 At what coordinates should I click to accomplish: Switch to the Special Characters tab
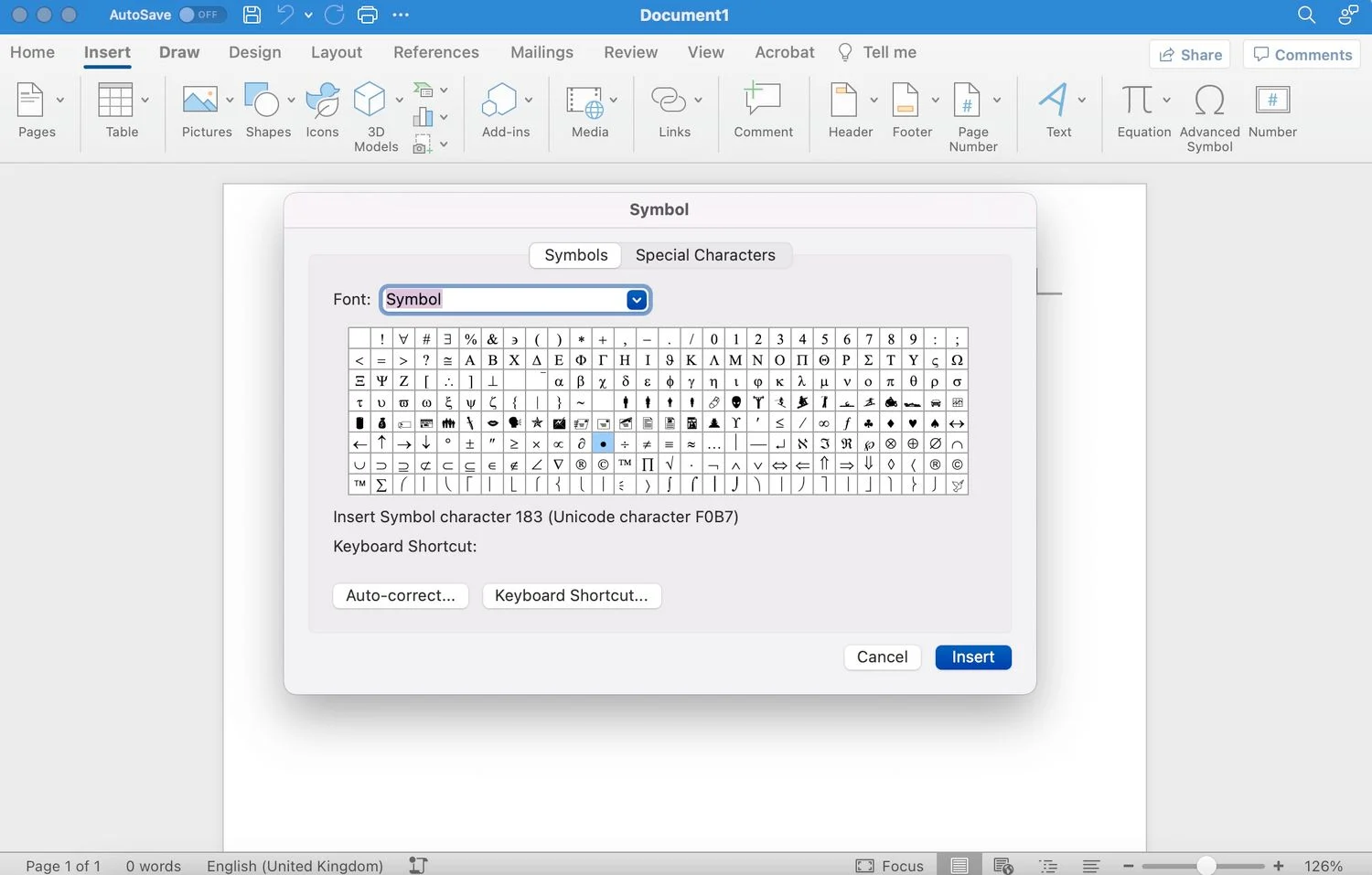tap(705, 255)
